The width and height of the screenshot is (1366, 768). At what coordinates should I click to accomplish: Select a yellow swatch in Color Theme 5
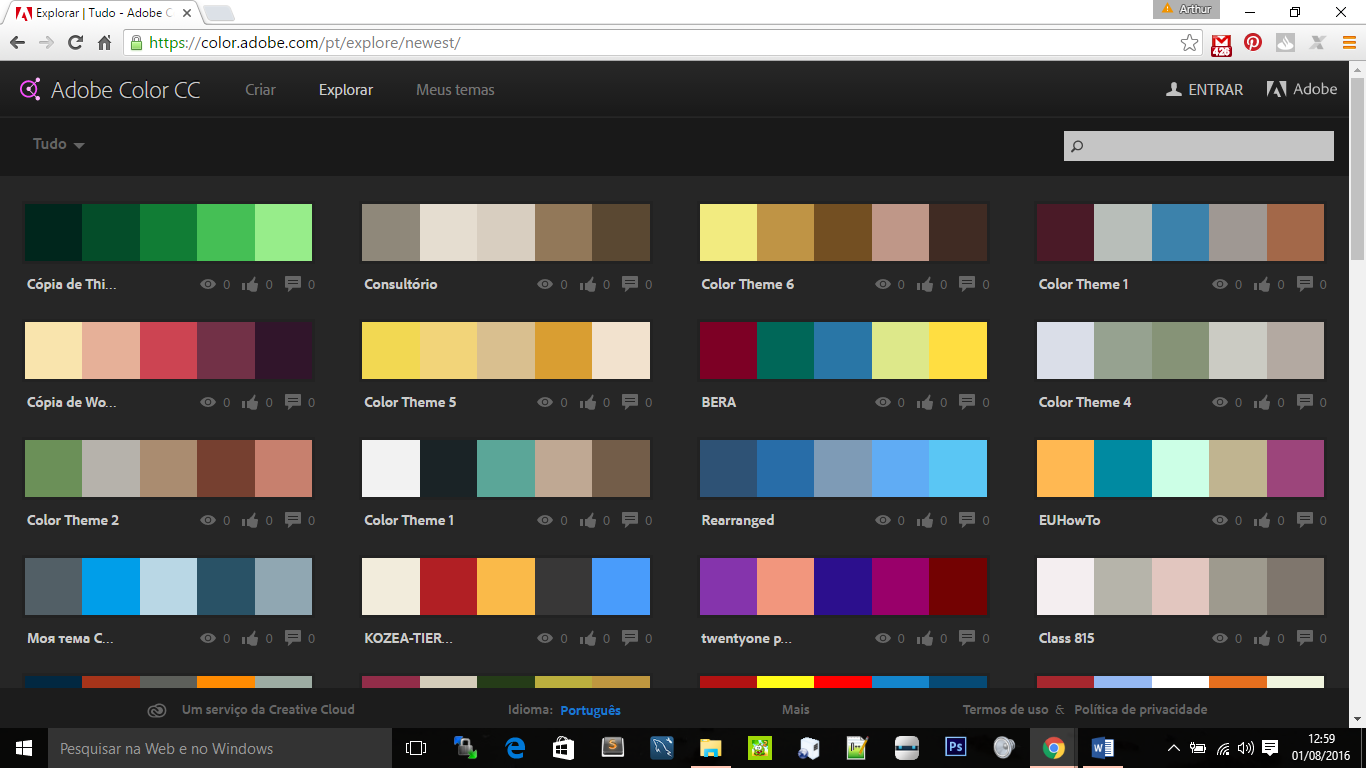click(x=390, y=350)
